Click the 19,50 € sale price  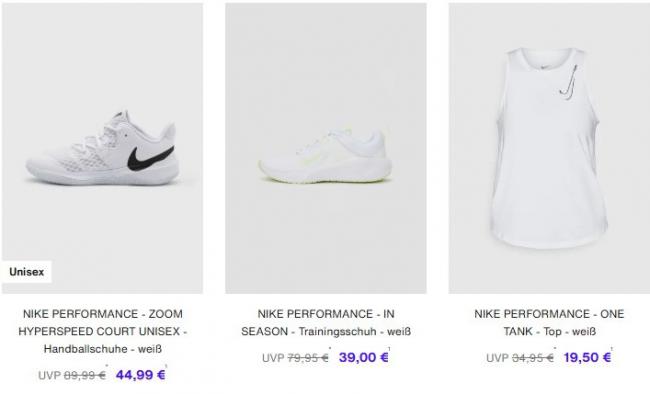tap(587, 358)
